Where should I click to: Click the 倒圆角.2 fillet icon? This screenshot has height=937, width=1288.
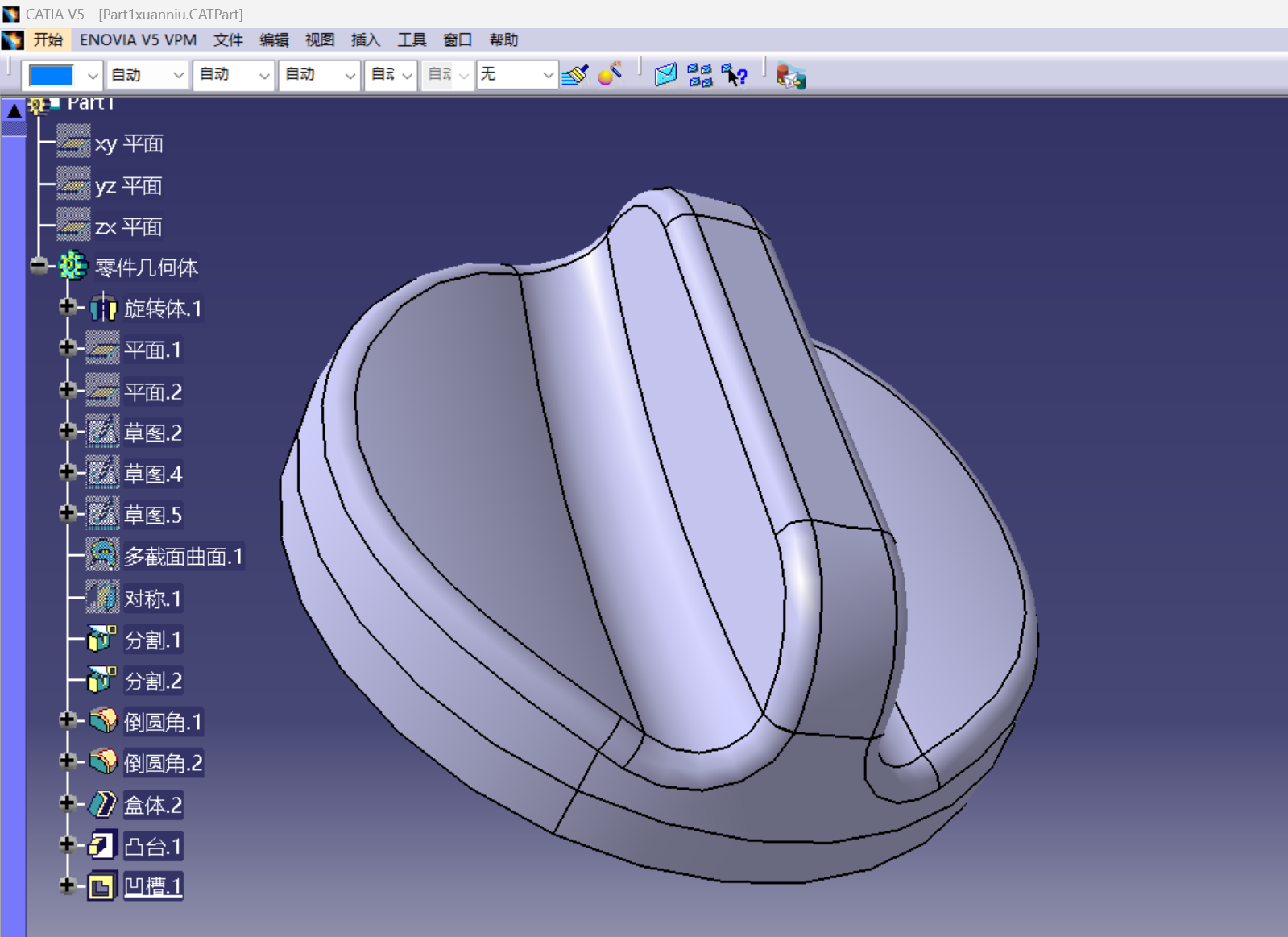pos(103,761)
